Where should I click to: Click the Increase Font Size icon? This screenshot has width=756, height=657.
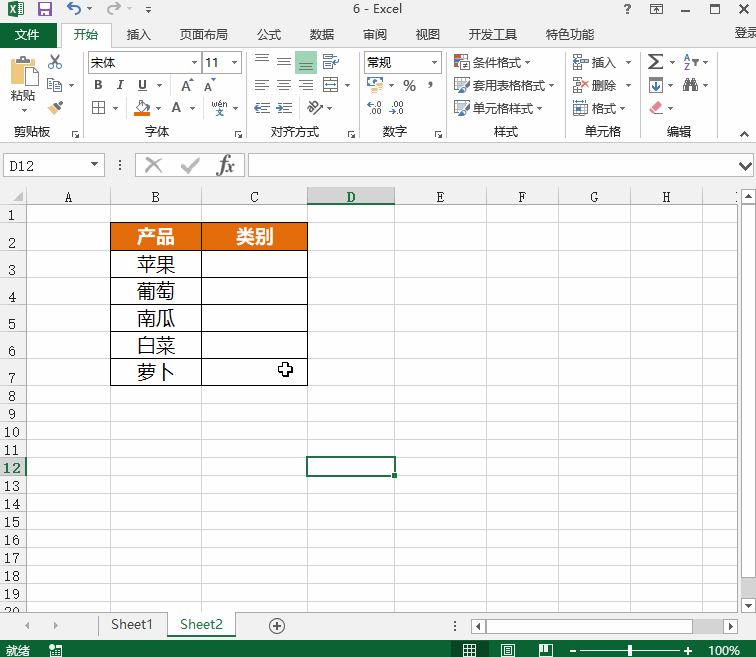[187, 86]
